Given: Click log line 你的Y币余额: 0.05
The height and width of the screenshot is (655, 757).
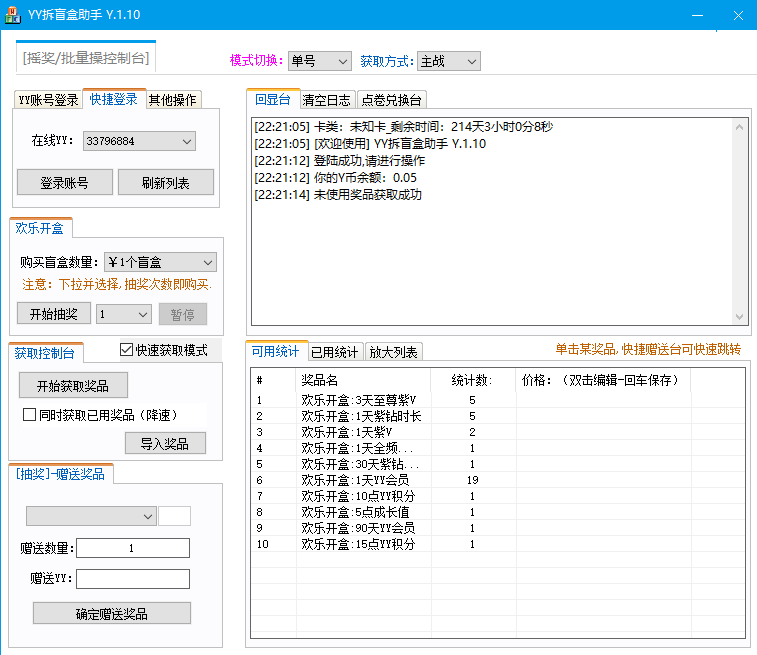Looking at the screenshot, I should pos(335,178).
